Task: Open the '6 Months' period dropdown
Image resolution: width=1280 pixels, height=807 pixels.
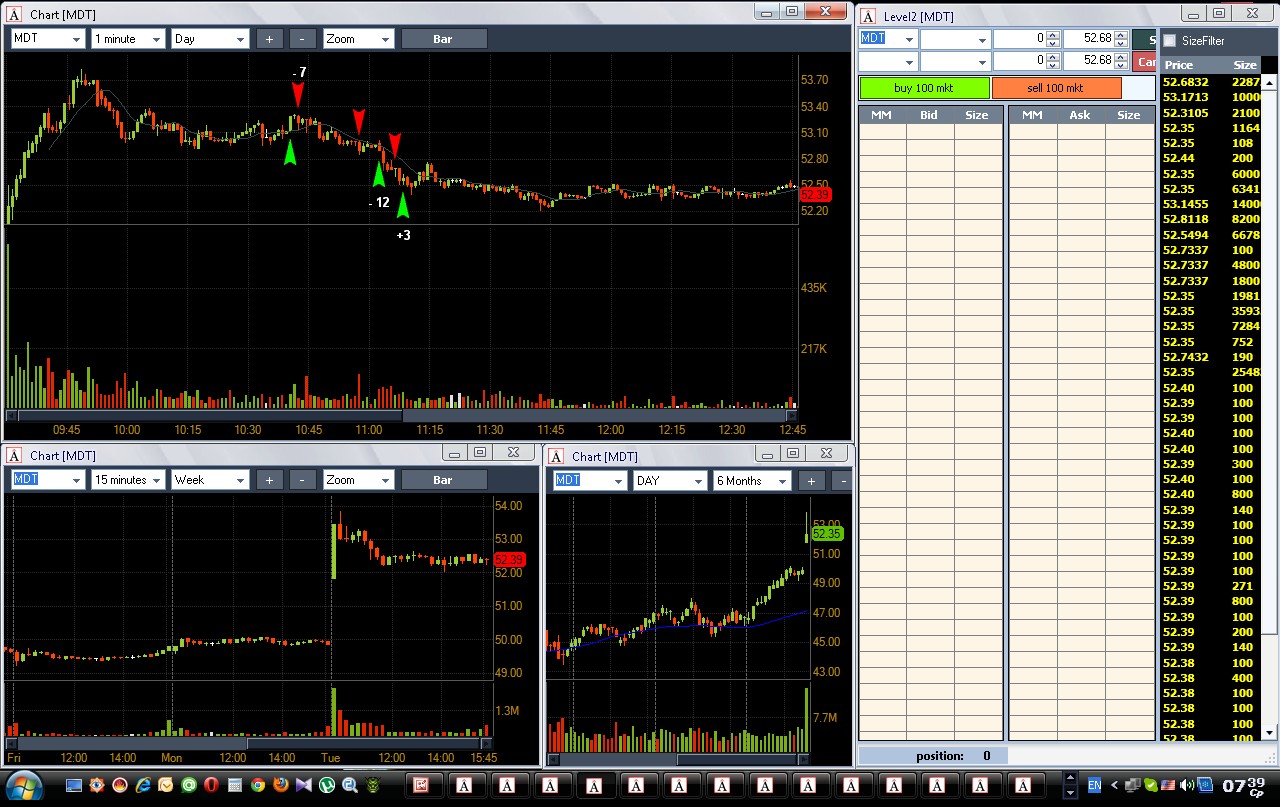Action: tap(752, 481)
